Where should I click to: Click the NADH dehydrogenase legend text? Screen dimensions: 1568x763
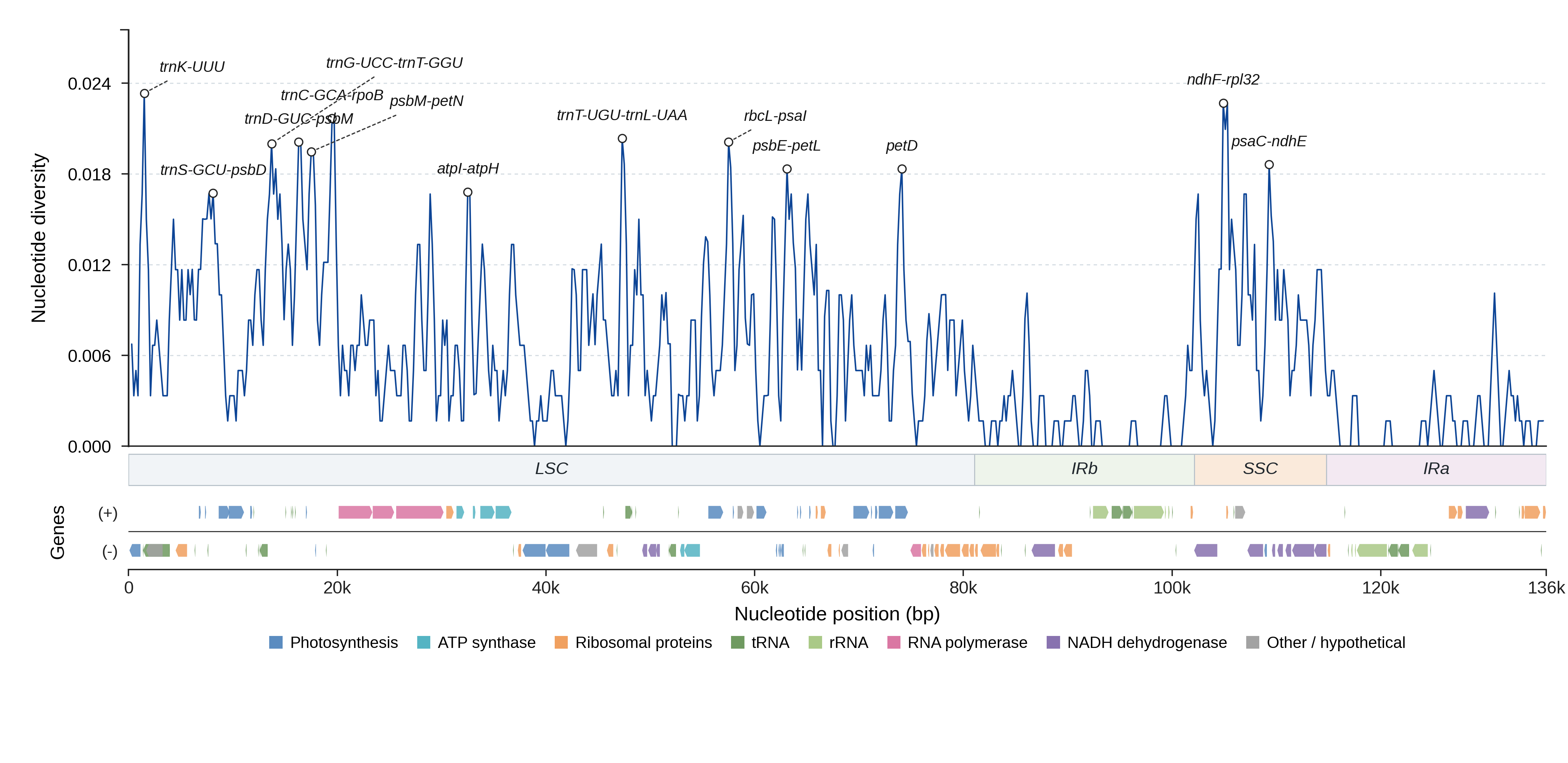pos(1147,643)
